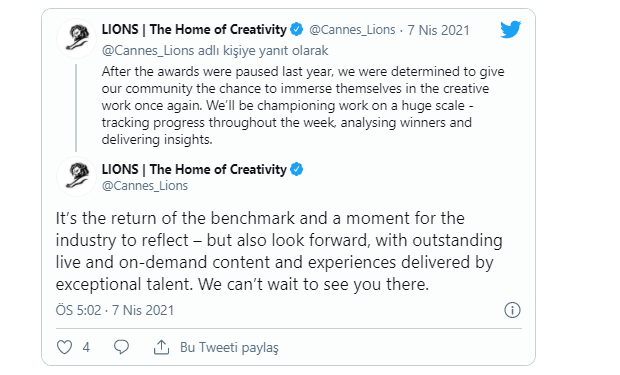This screenshot has height=375, width=620.
Task: Open replies via speech bubble icon
Action: coord(121,347)
